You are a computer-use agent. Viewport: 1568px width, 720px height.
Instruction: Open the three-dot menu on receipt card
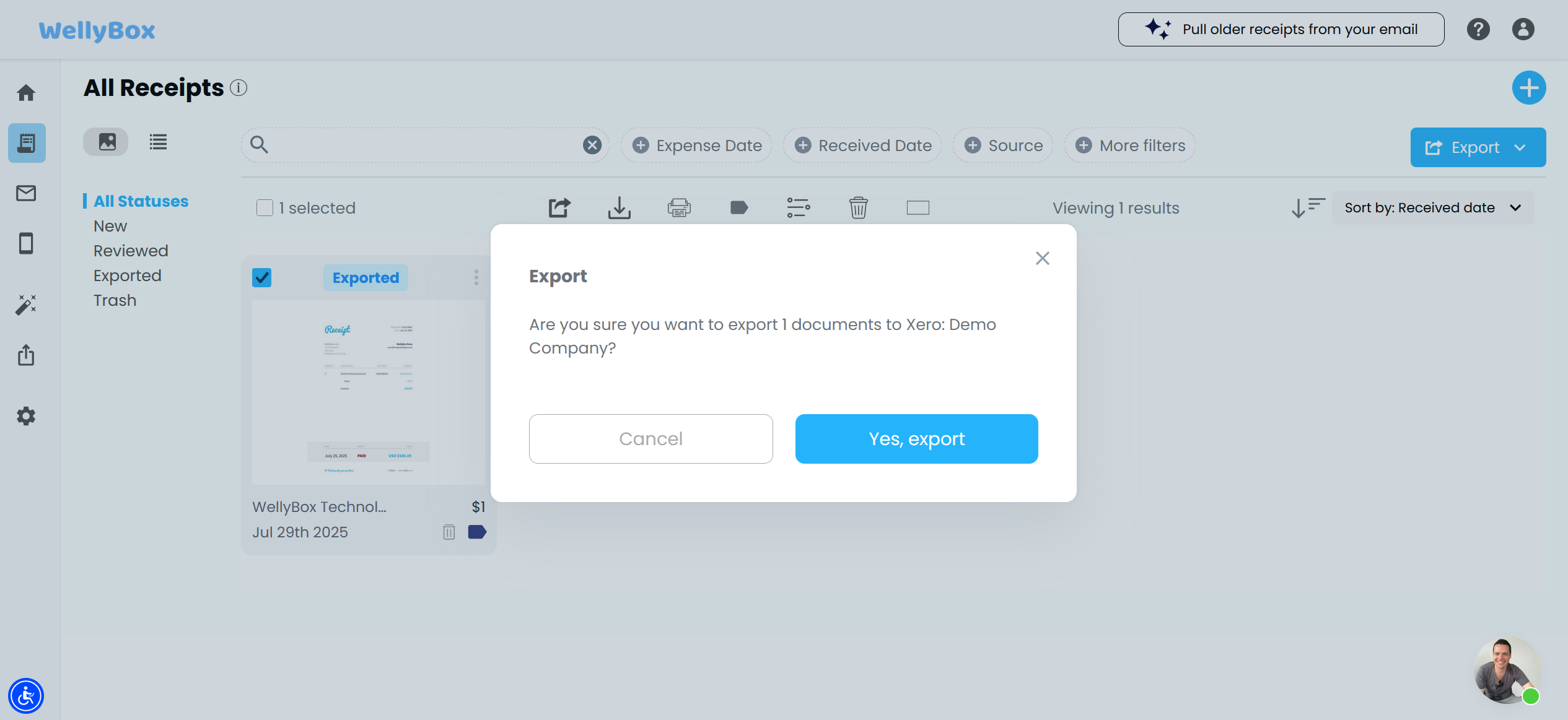(476, 277)
